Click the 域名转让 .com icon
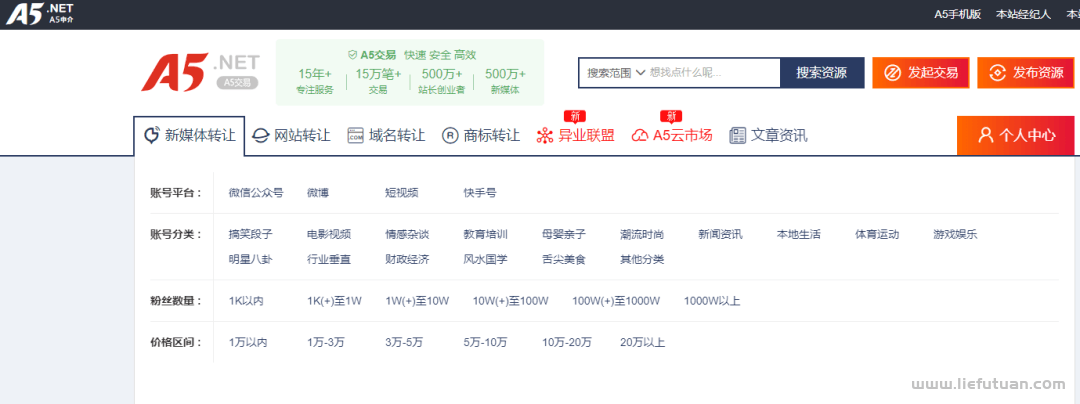Viewport: 1080px width, 404px height. coord(355,136)
